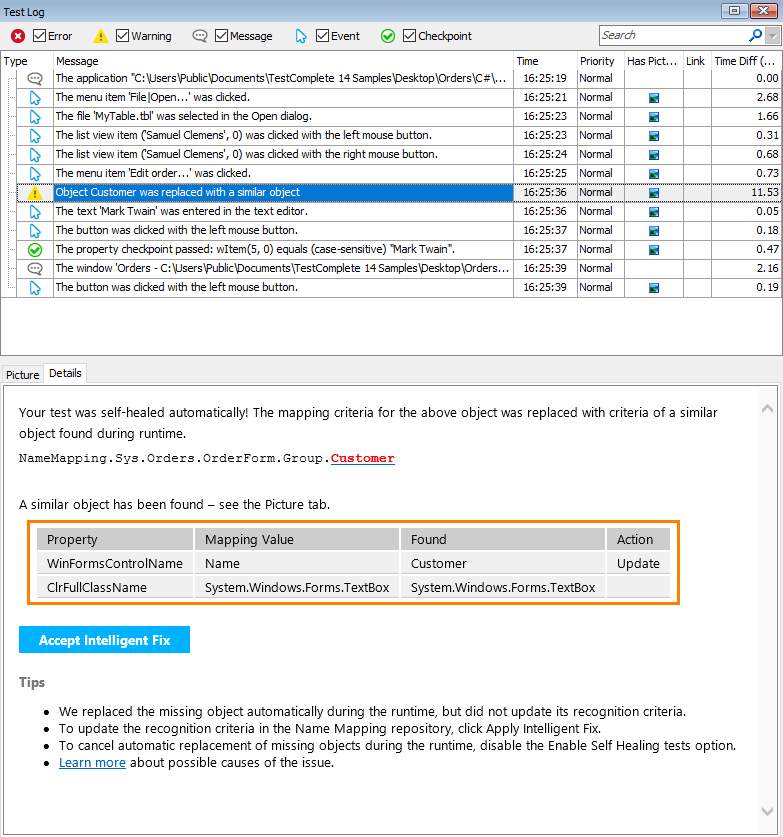The width and height of the screenshot is (783, 837).
Task: Open the Learn more link
Action: [92, 763]
